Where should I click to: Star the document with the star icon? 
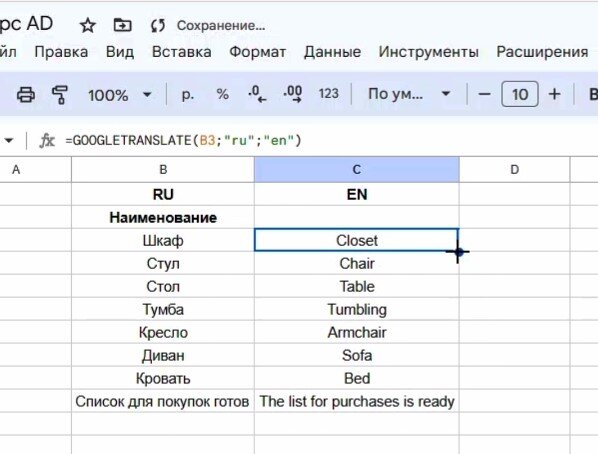(x=88, y=26)
